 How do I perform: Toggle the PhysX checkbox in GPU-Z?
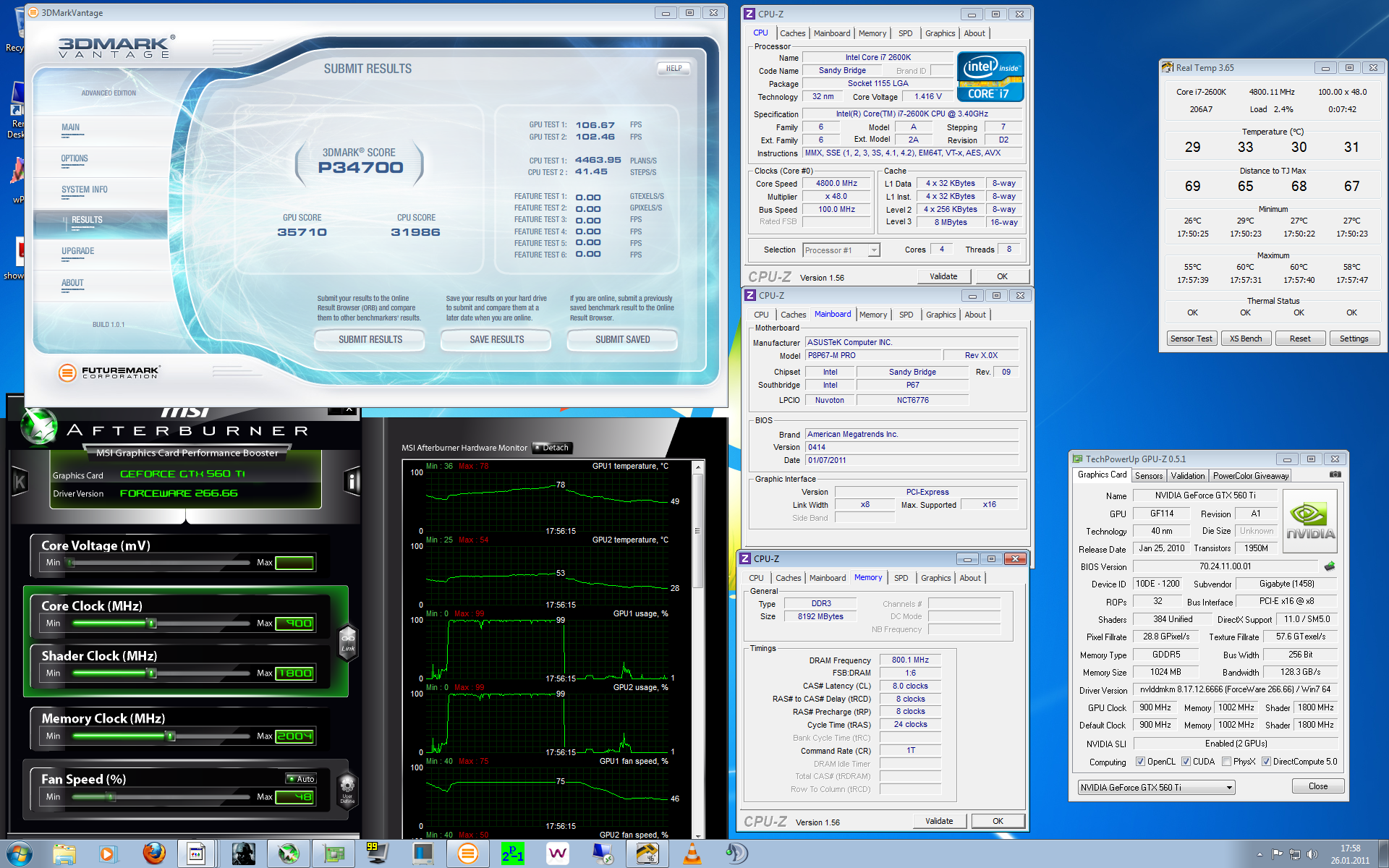point(1226,762)
